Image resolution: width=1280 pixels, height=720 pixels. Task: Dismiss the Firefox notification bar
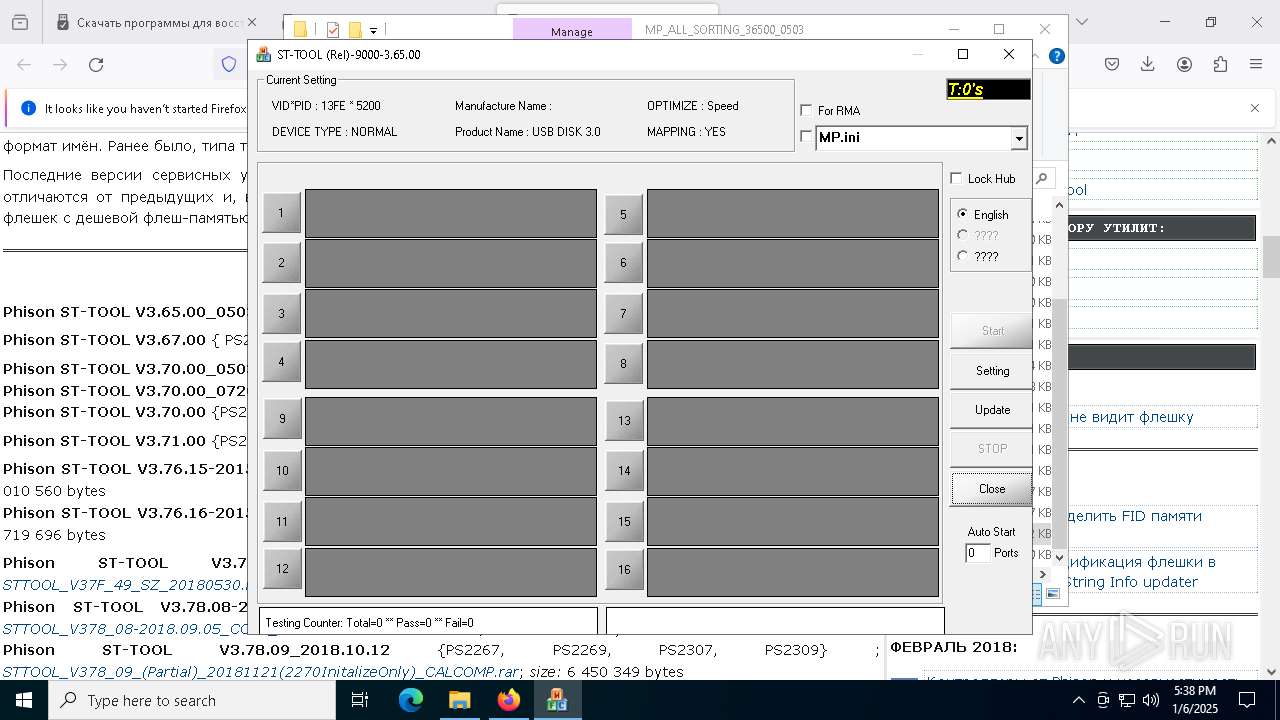point(1255,108)
